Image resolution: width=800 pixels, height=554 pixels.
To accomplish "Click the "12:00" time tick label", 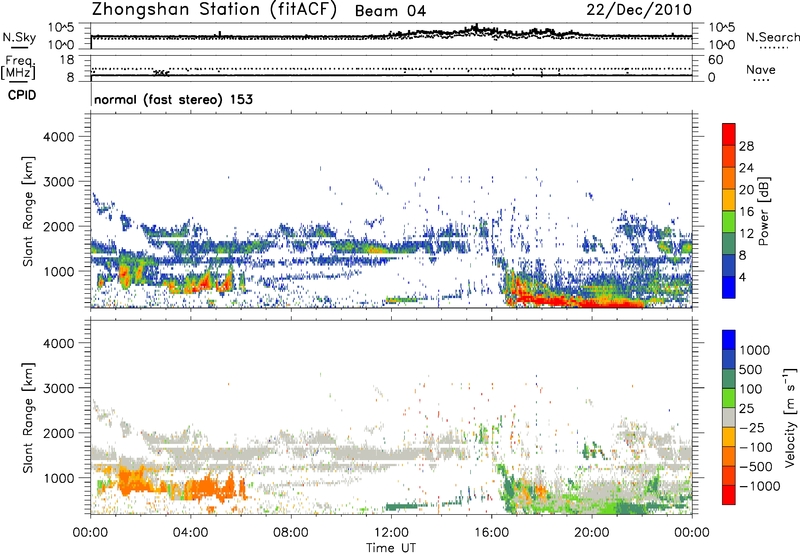I will 391,533.
